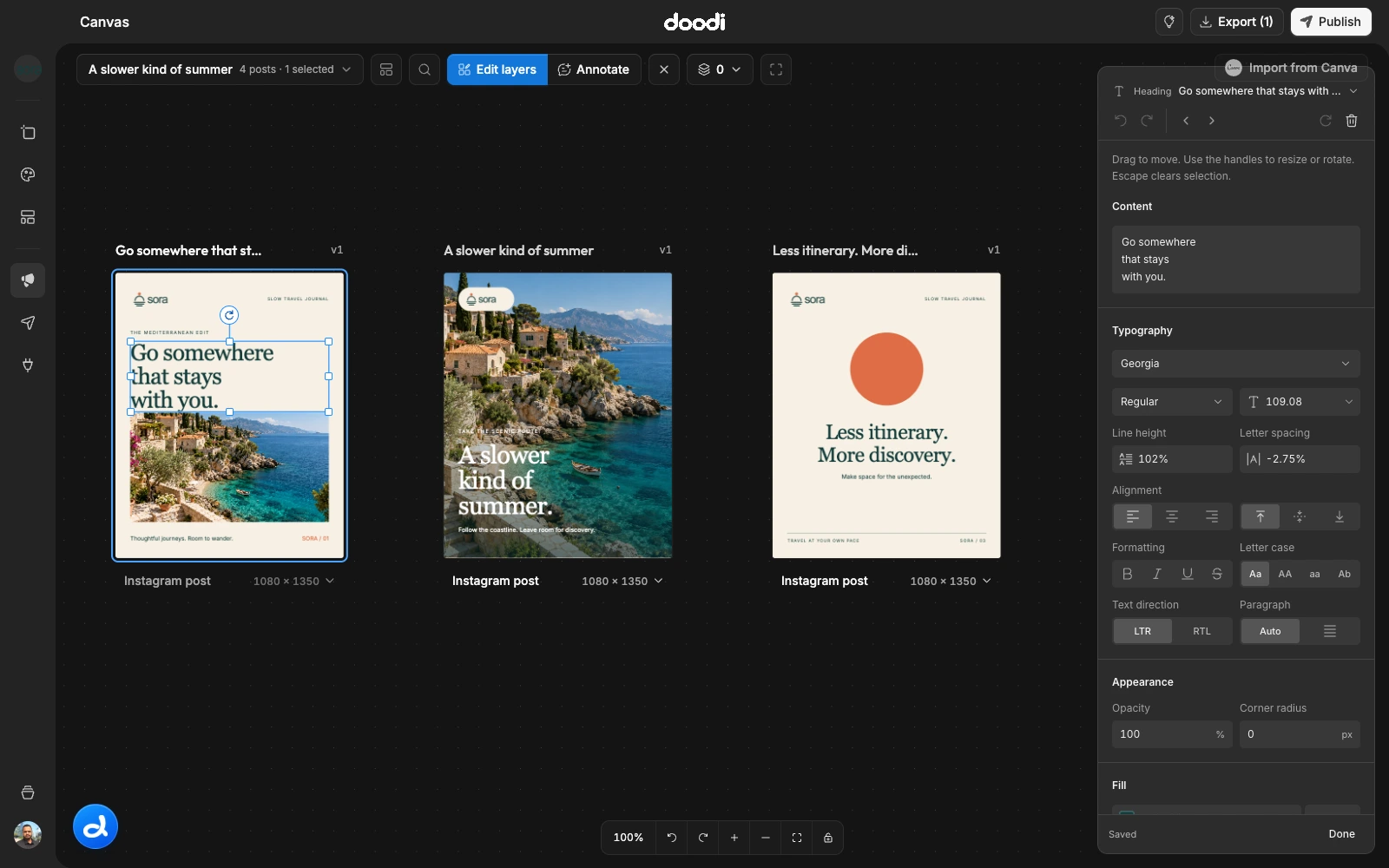Open the doodi assistant floating button
Screen dimensions: 1389x868
(95, 826)
